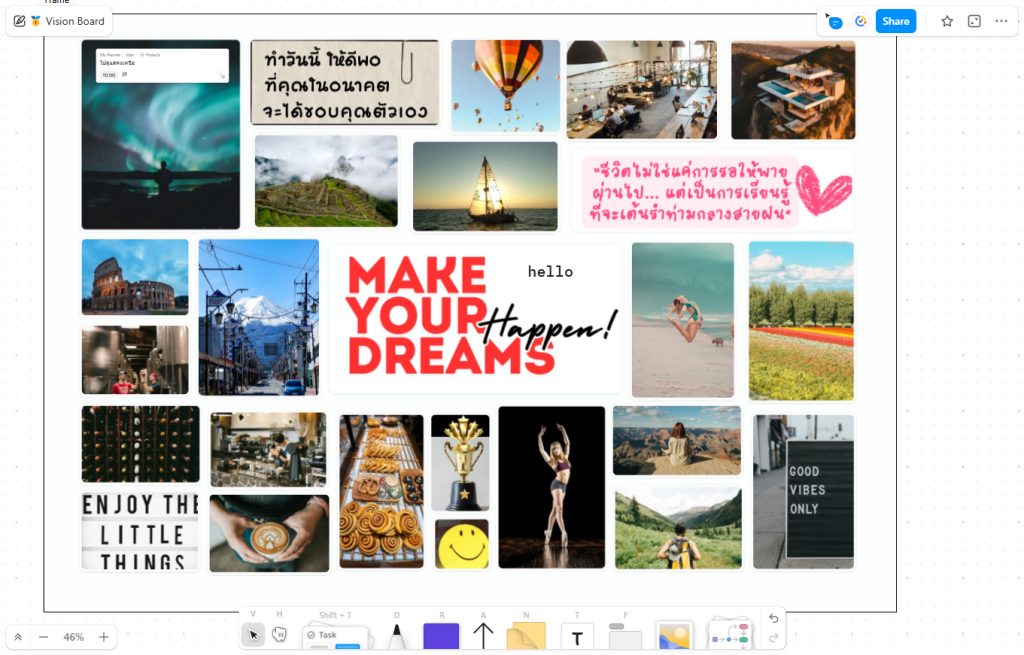Open the flowchart templates tool
Viewport: 1024px width, 655px height.
730,635
